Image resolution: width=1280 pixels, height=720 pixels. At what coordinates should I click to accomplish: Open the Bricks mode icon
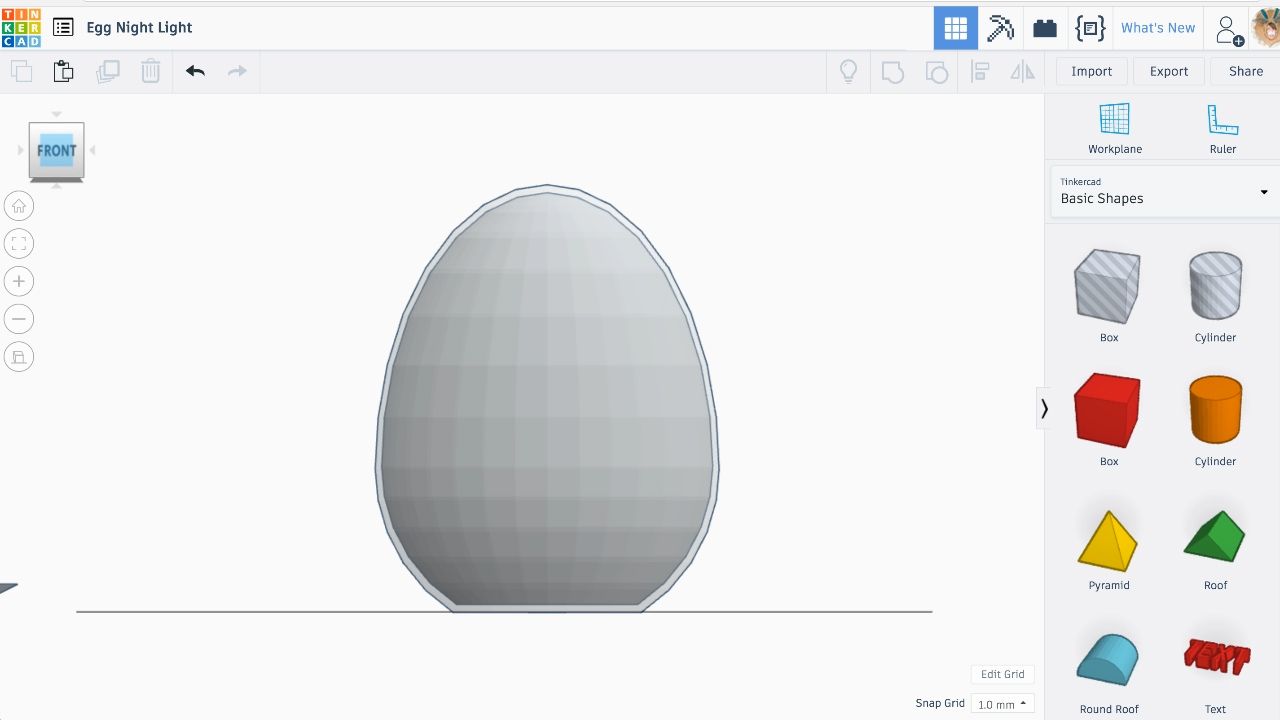pos(1045,28)
